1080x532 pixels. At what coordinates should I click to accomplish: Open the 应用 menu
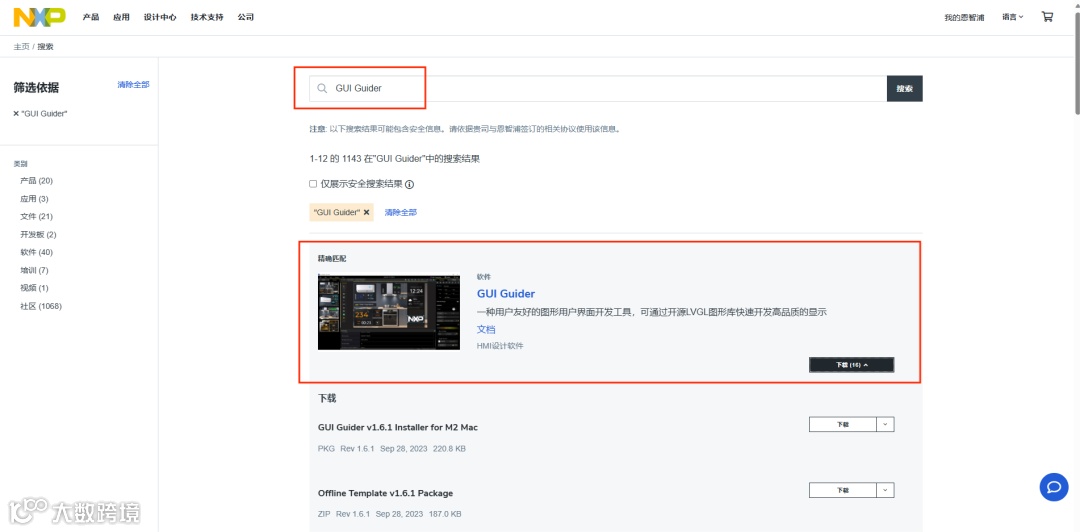pyautogui.click(x=121, y=17)
